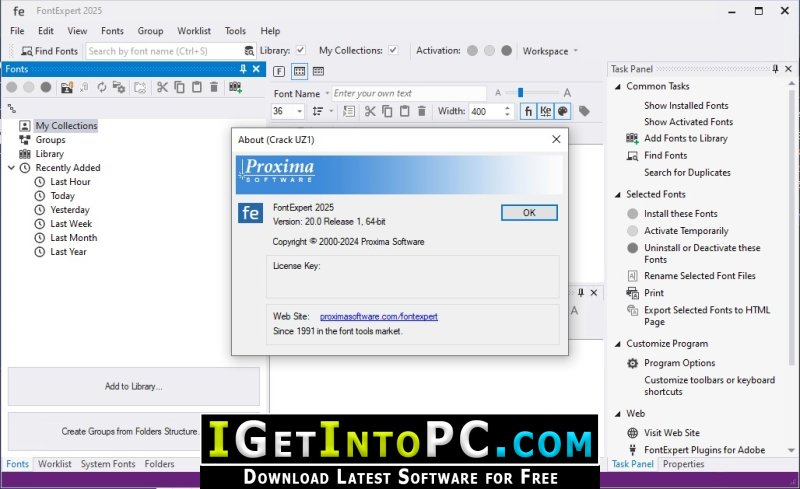Click the refresh icon in Fonts panel toolbar

pos(102,87)
